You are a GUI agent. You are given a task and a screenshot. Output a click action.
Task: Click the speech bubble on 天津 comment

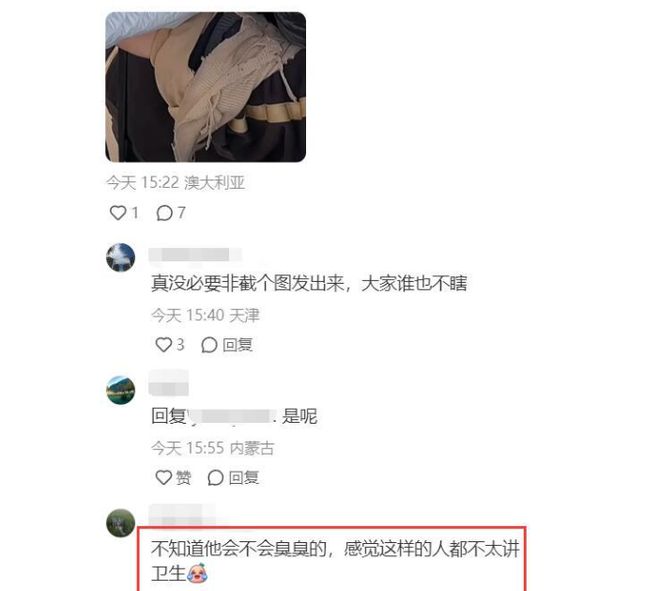pos(209,345)
